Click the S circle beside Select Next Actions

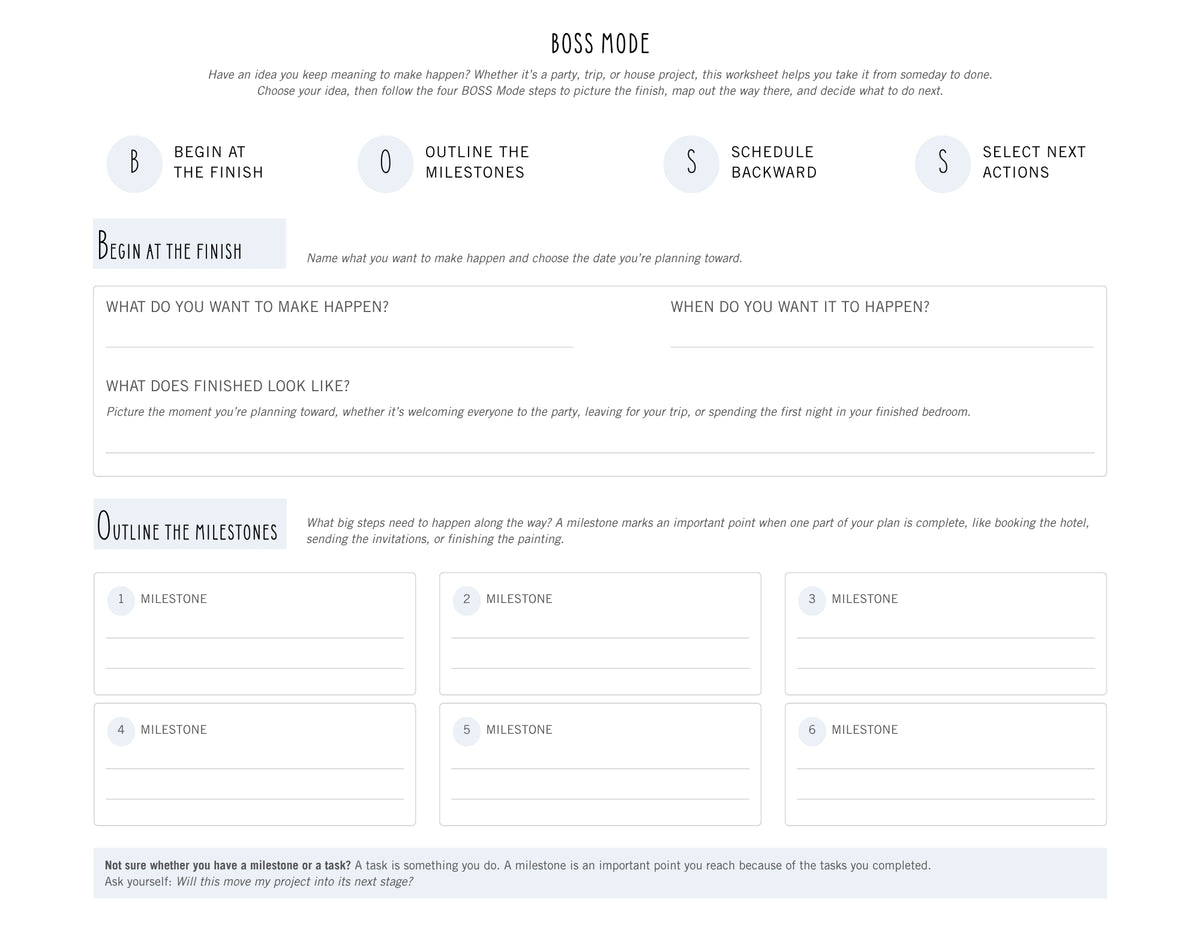pos(942,163)
